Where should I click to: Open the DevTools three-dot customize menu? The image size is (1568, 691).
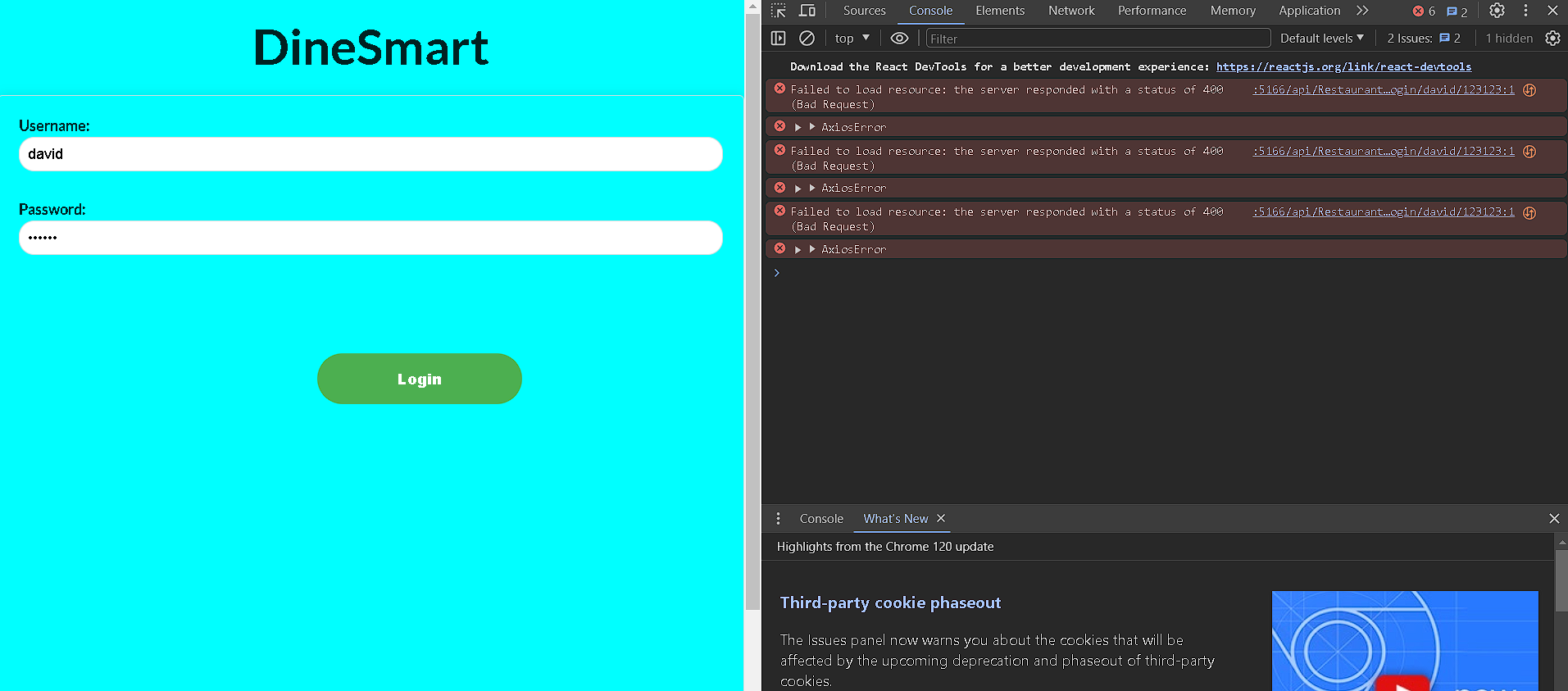tap(1525, 11)
